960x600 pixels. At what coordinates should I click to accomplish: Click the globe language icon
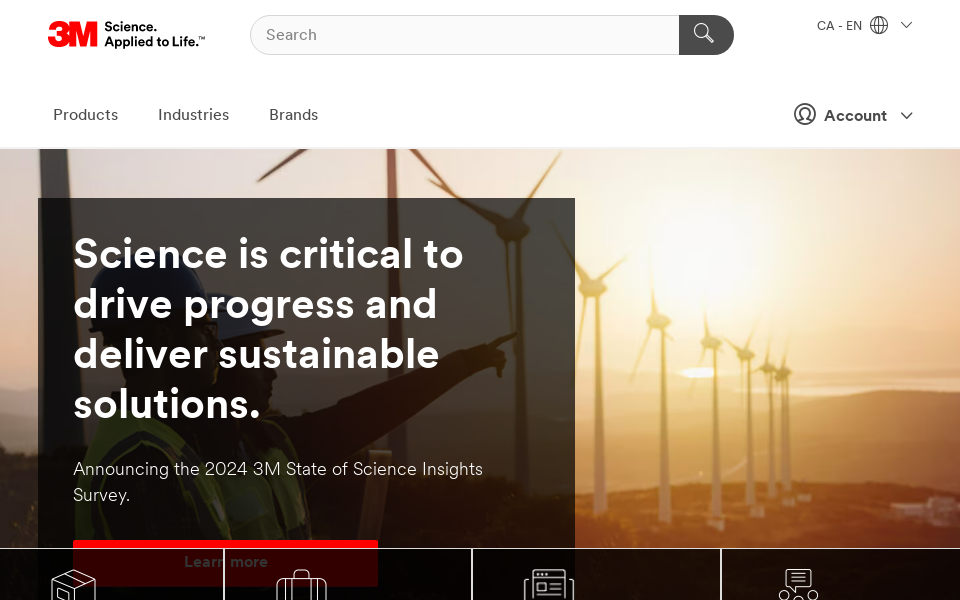tap(879, 25)
